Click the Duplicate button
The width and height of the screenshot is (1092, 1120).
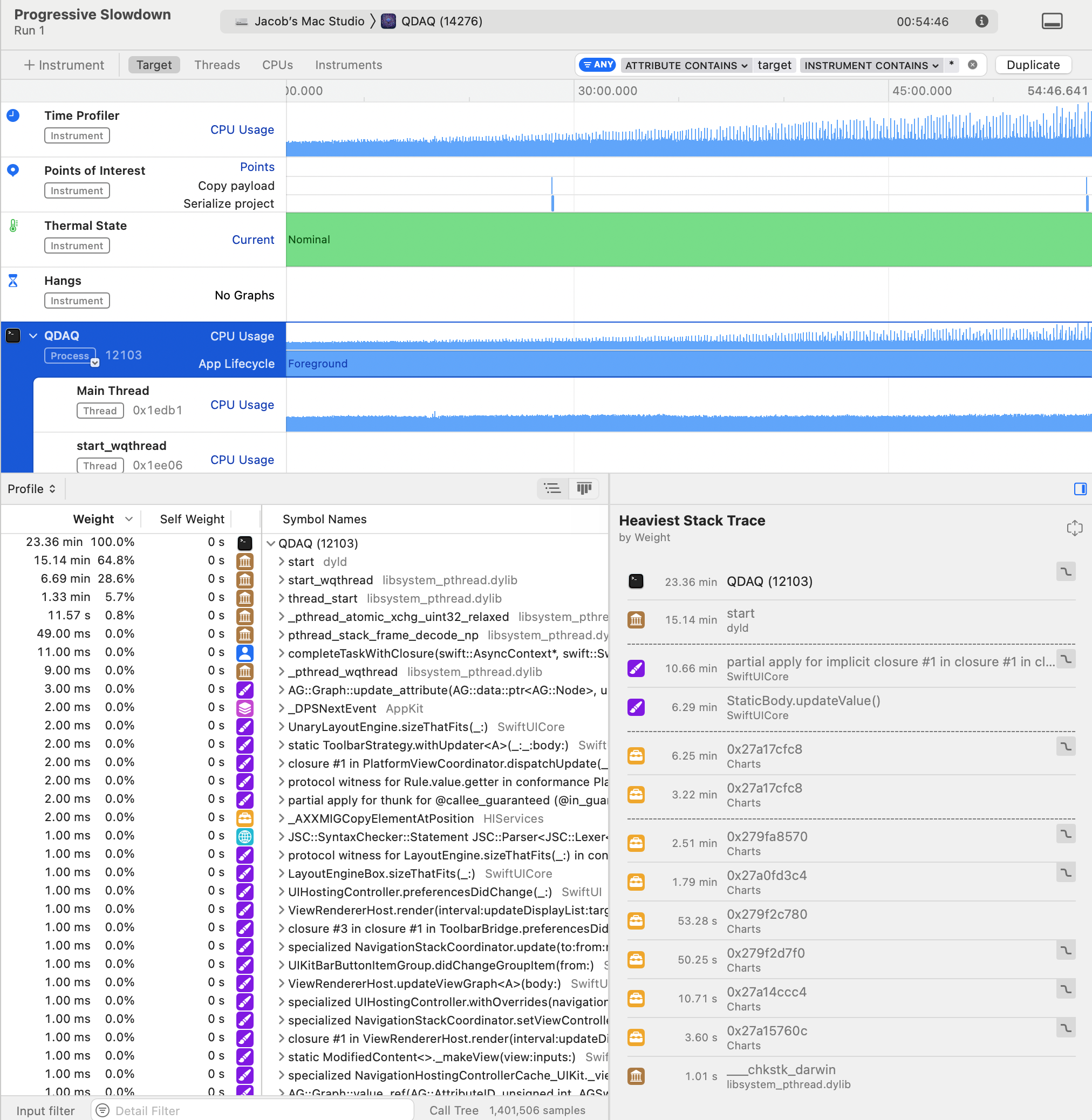click(x=1033, y=65)
